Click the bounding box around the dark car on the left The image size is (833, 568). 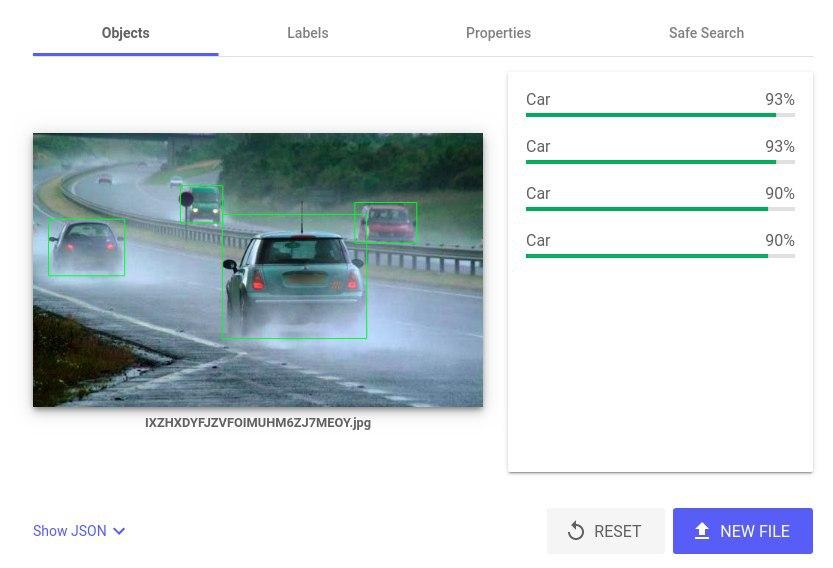[87, 247]
